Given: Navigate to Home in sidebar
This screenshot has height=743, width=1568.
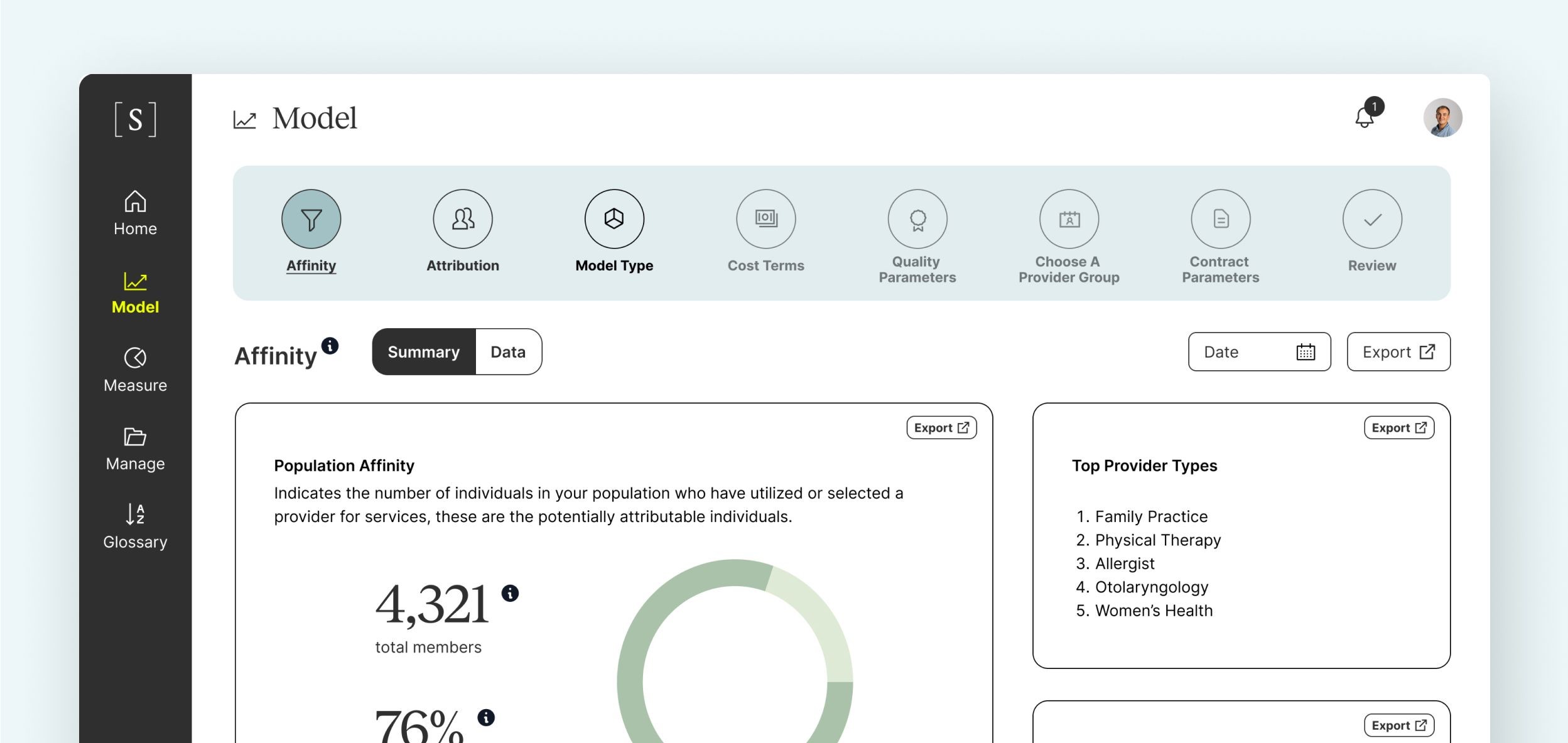Looking at the screenshot, I should point(135,213).
